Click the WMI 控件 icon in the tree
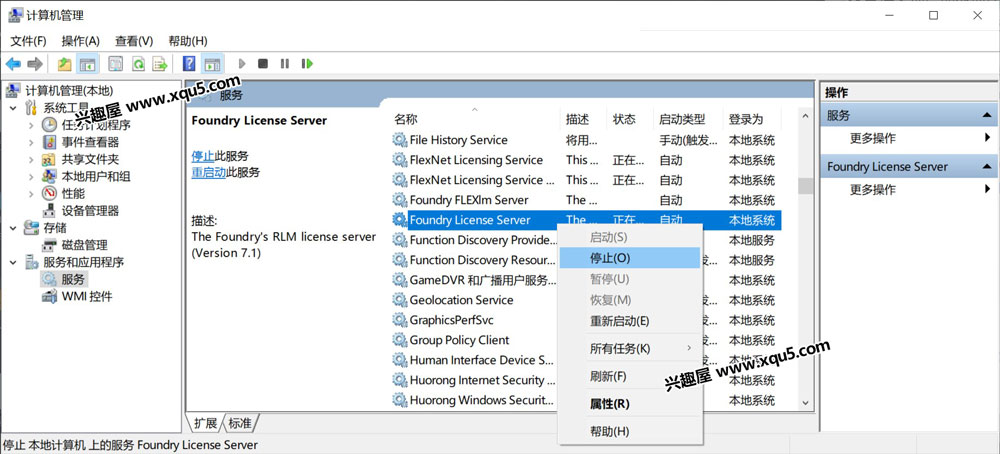 pyautogui.click(x=49, y=297)
